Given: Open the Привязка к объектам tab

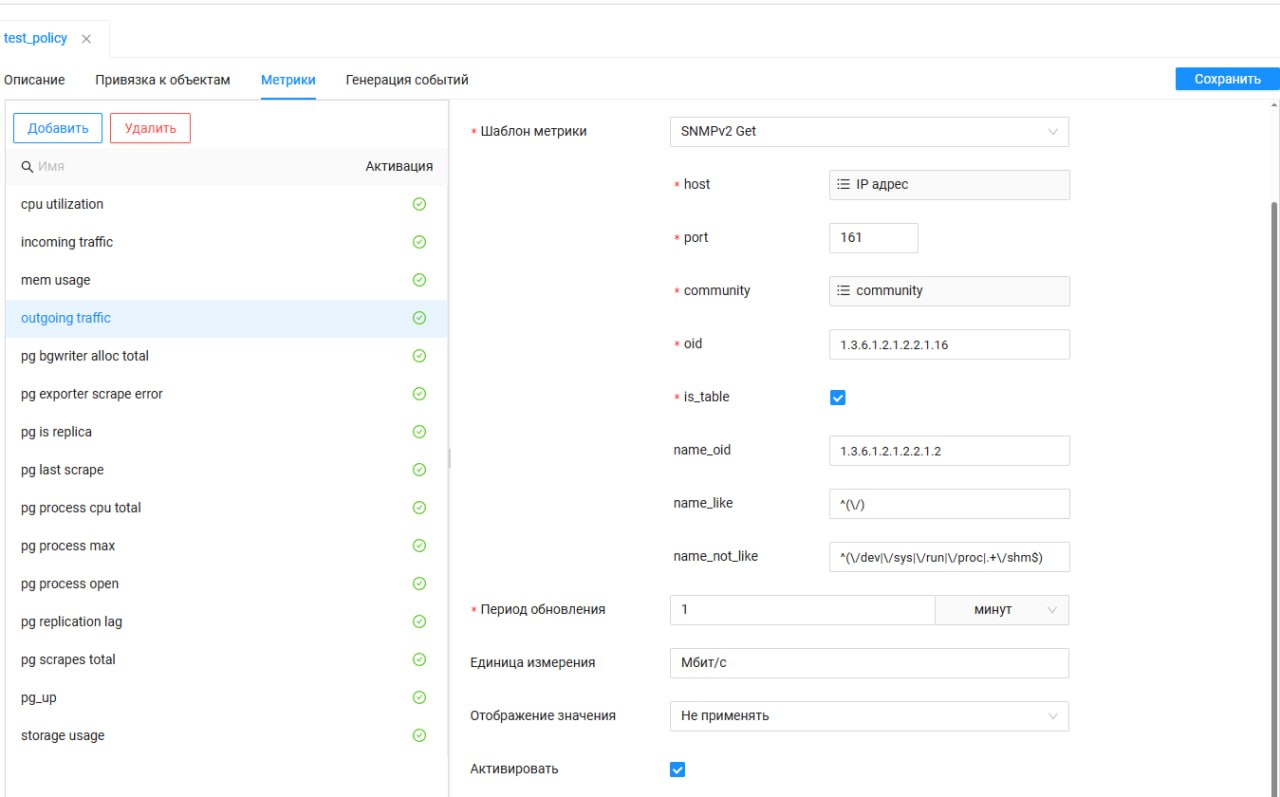Looking at the screenshot, I should pos(162,80).
